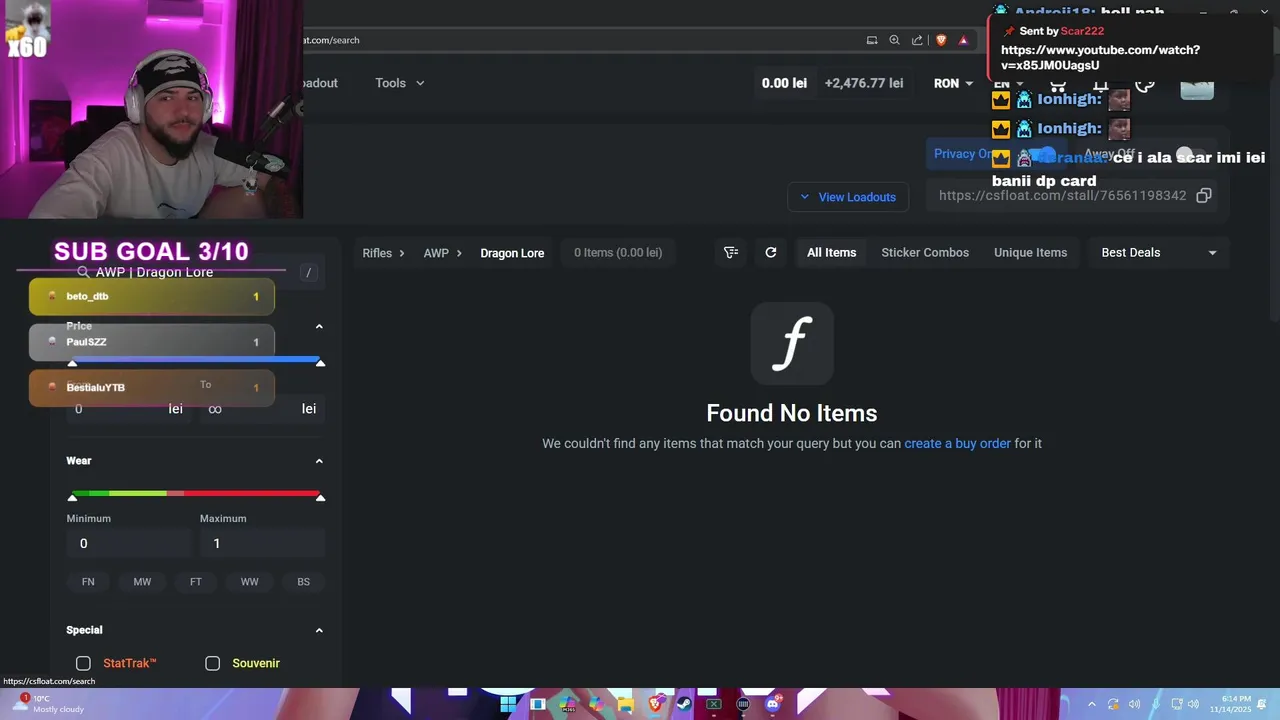The width and height of the screenshot is (1280, 720).
Task: Copy the csfloat stall URL
Action: [1204, 196]
